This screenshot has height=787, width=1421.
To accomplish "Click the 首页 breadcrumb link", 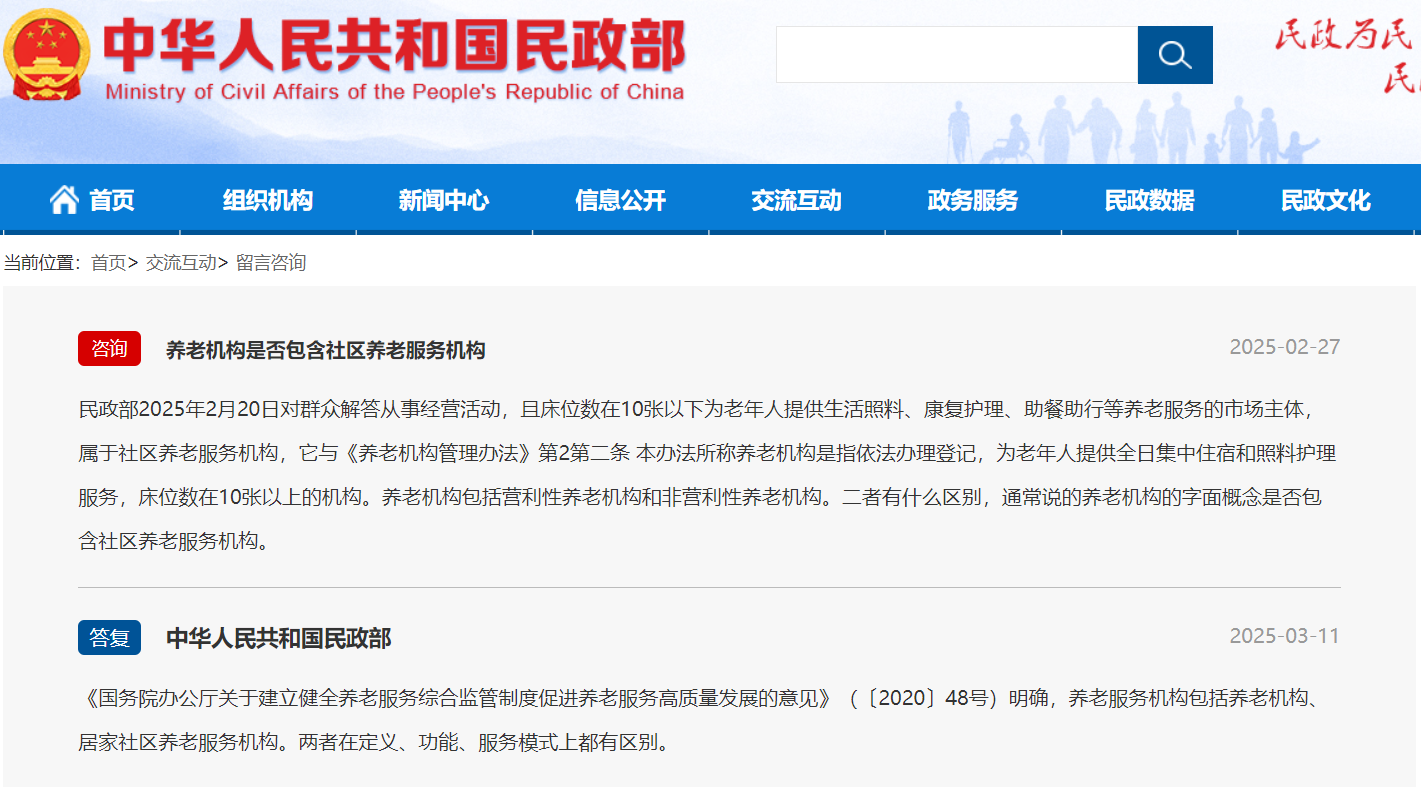I will point(109,263).
